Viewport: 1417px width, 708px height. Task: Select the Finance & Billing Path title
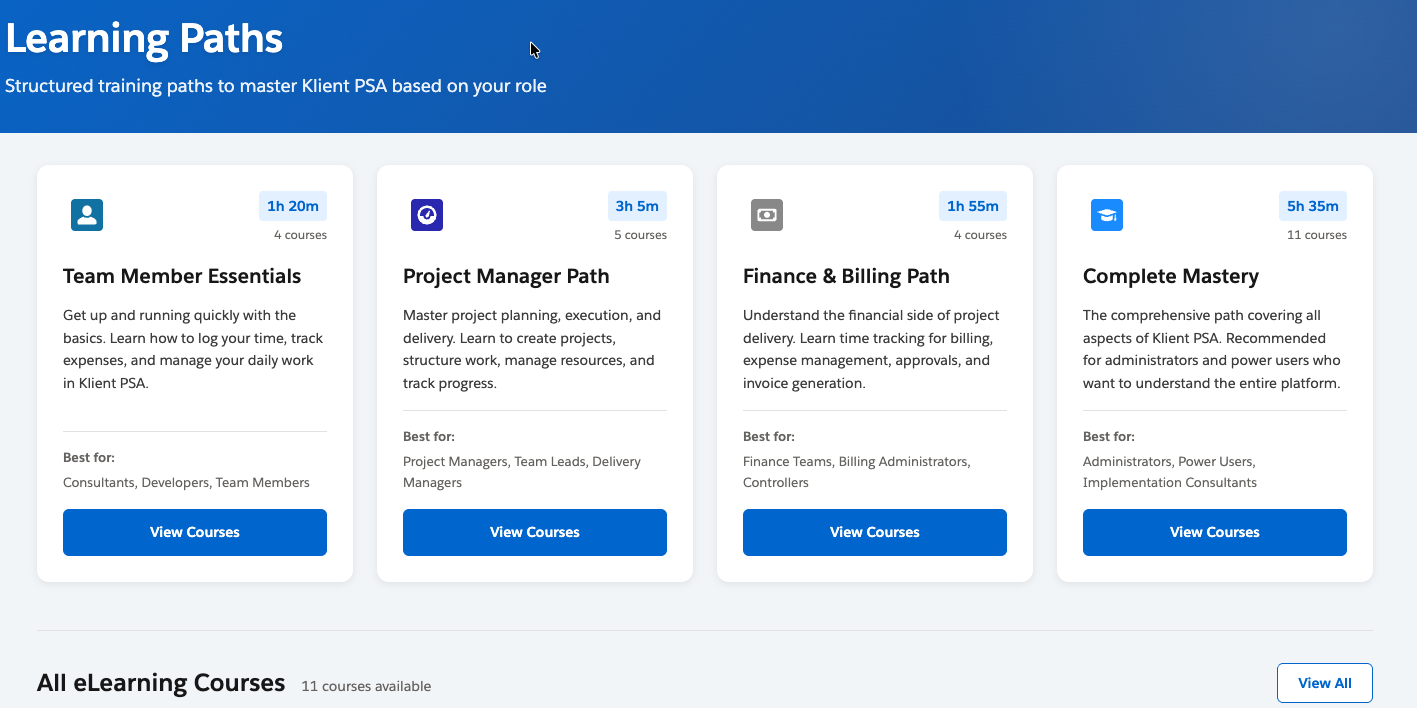pyautogui.click(x=846, y=276)
